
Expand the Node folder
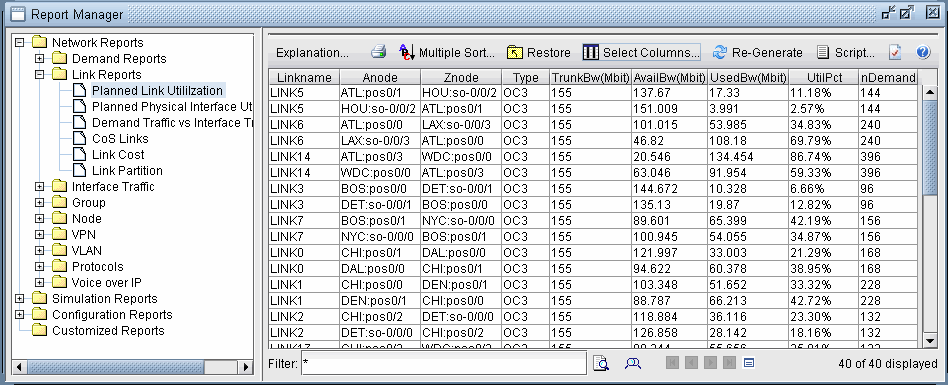coord(39,219)
